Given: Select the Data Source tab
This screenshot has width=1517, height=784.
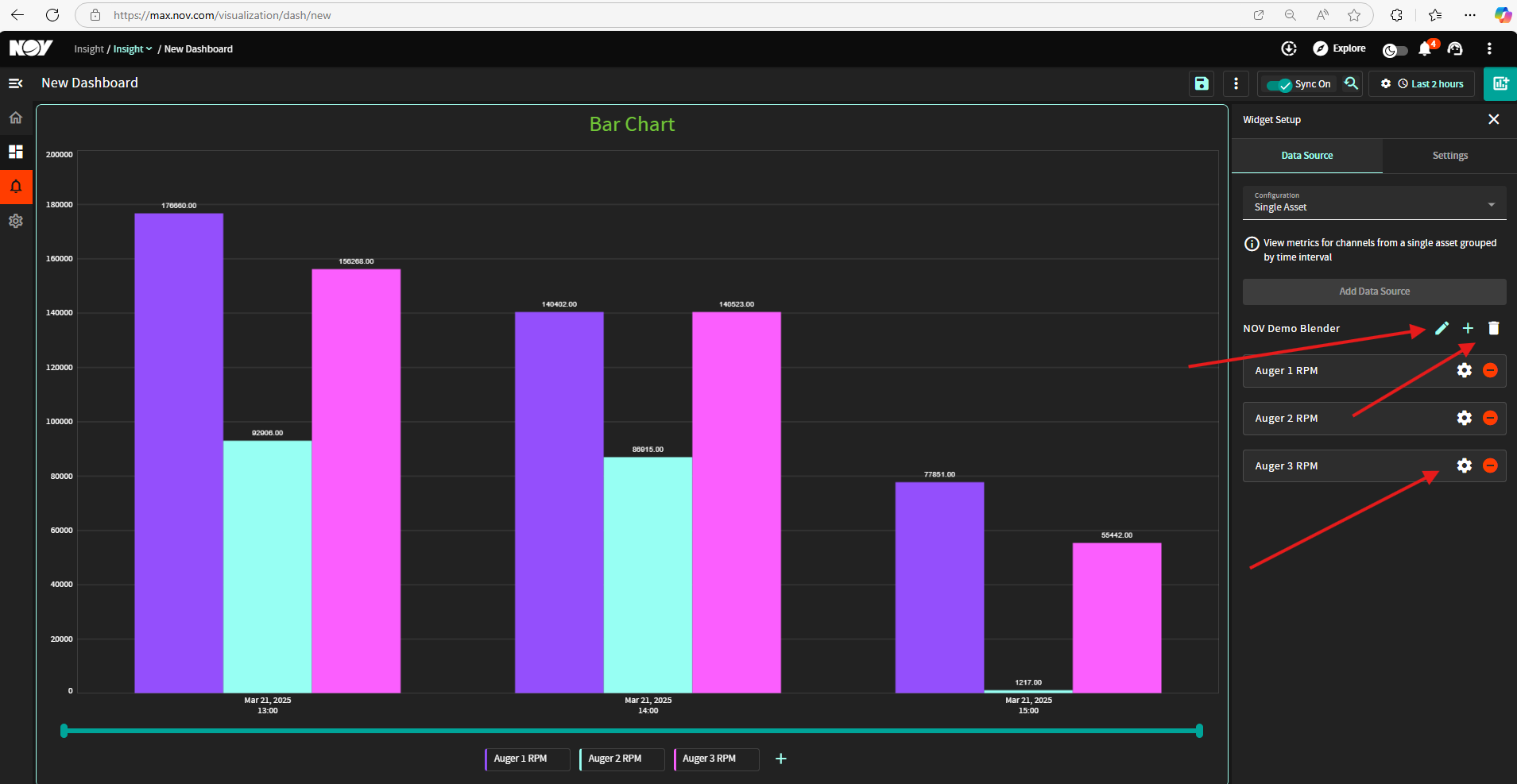Looking at the screenshot, I should [1306, 156].
